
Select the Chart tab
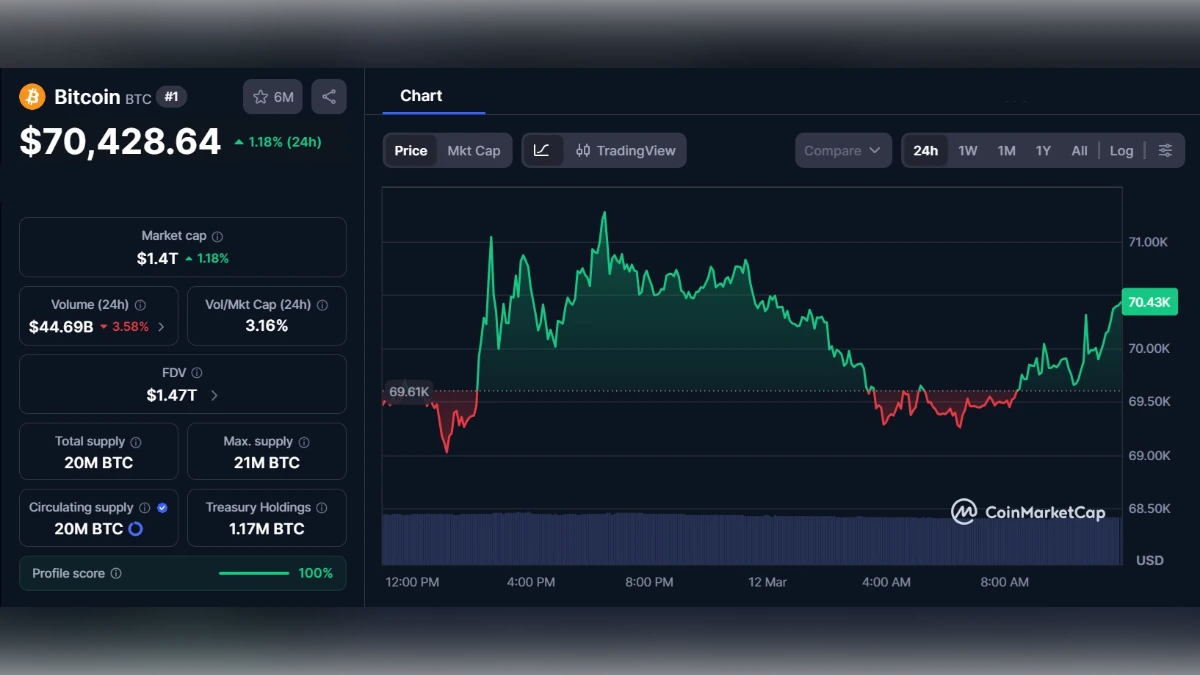click(x=421, y=95)
